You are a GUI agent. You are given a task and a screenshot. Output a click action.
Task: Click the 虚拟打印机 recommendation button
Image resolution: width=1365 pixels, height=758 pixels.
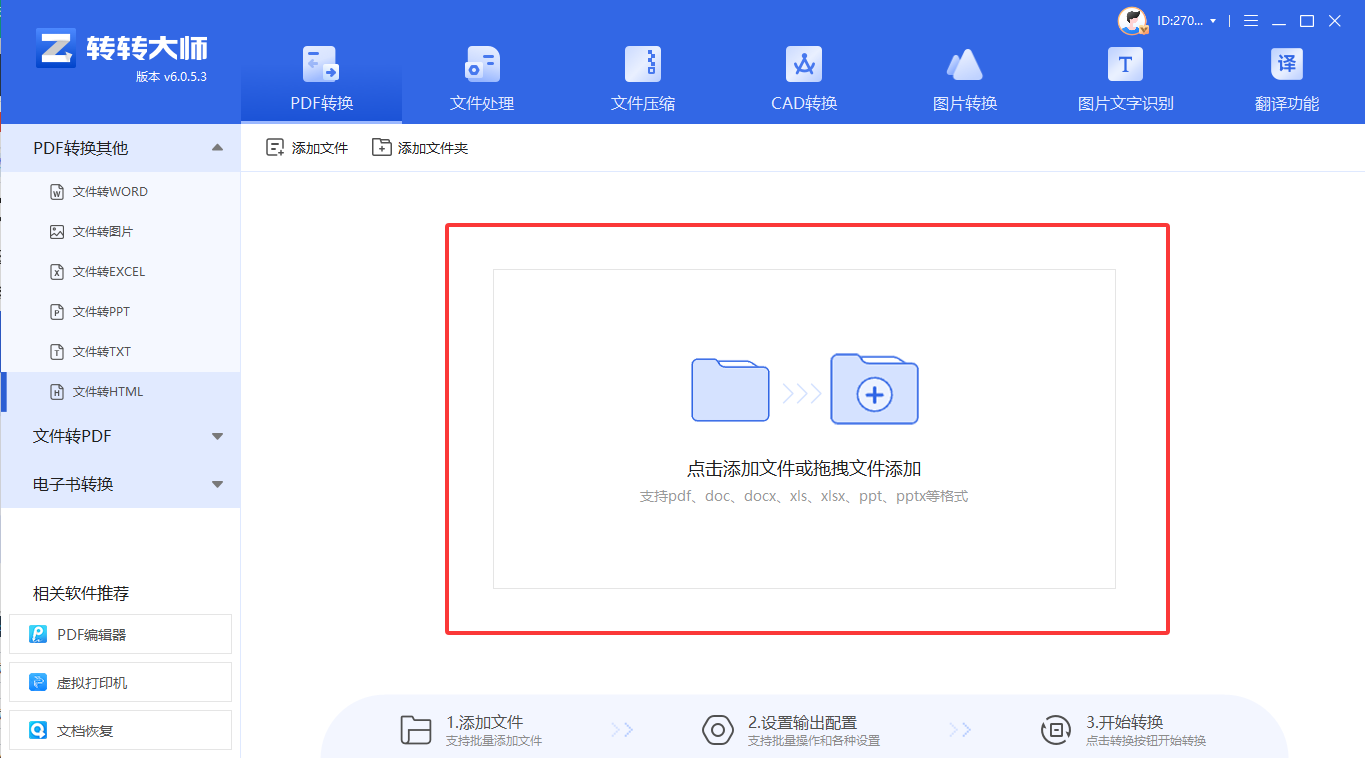pos(120,682)
